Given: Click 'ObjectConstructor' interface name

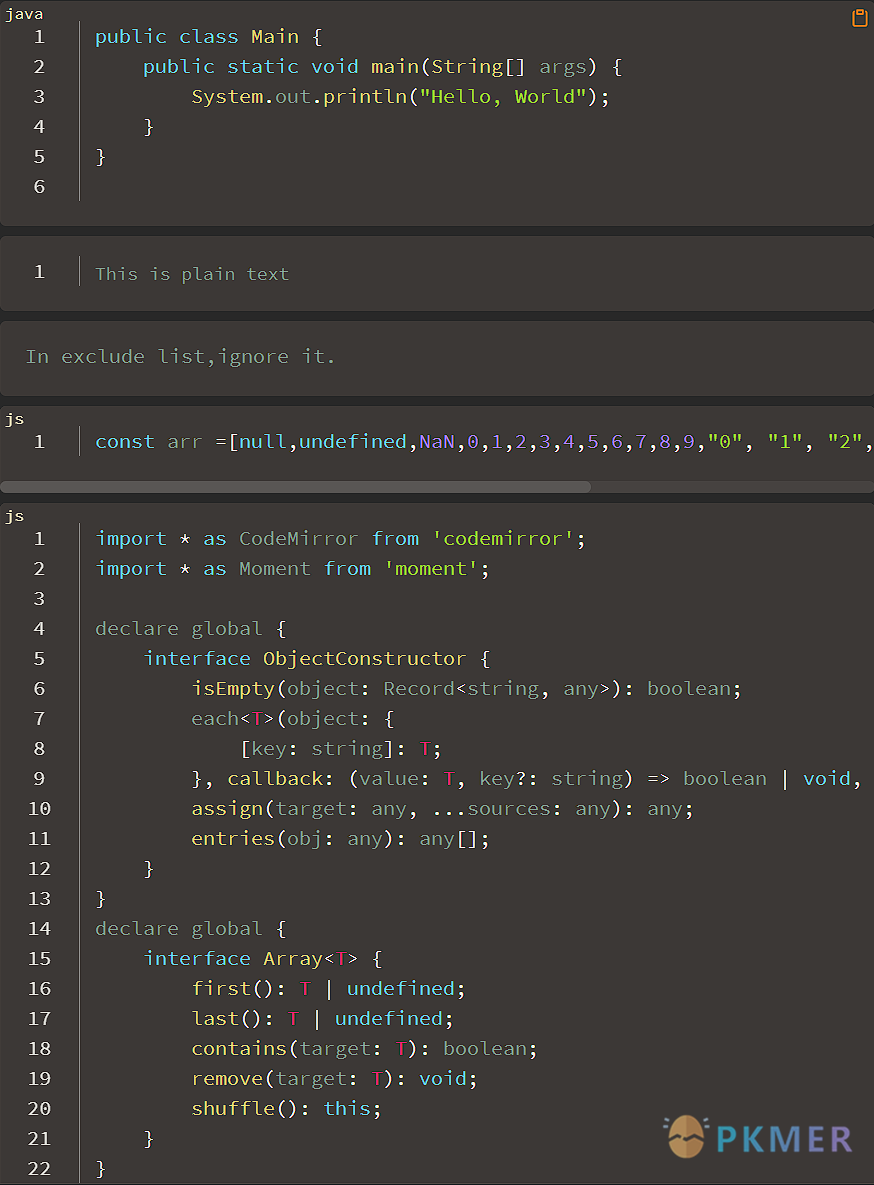Looking at the screenshot, I should [364, 659].
